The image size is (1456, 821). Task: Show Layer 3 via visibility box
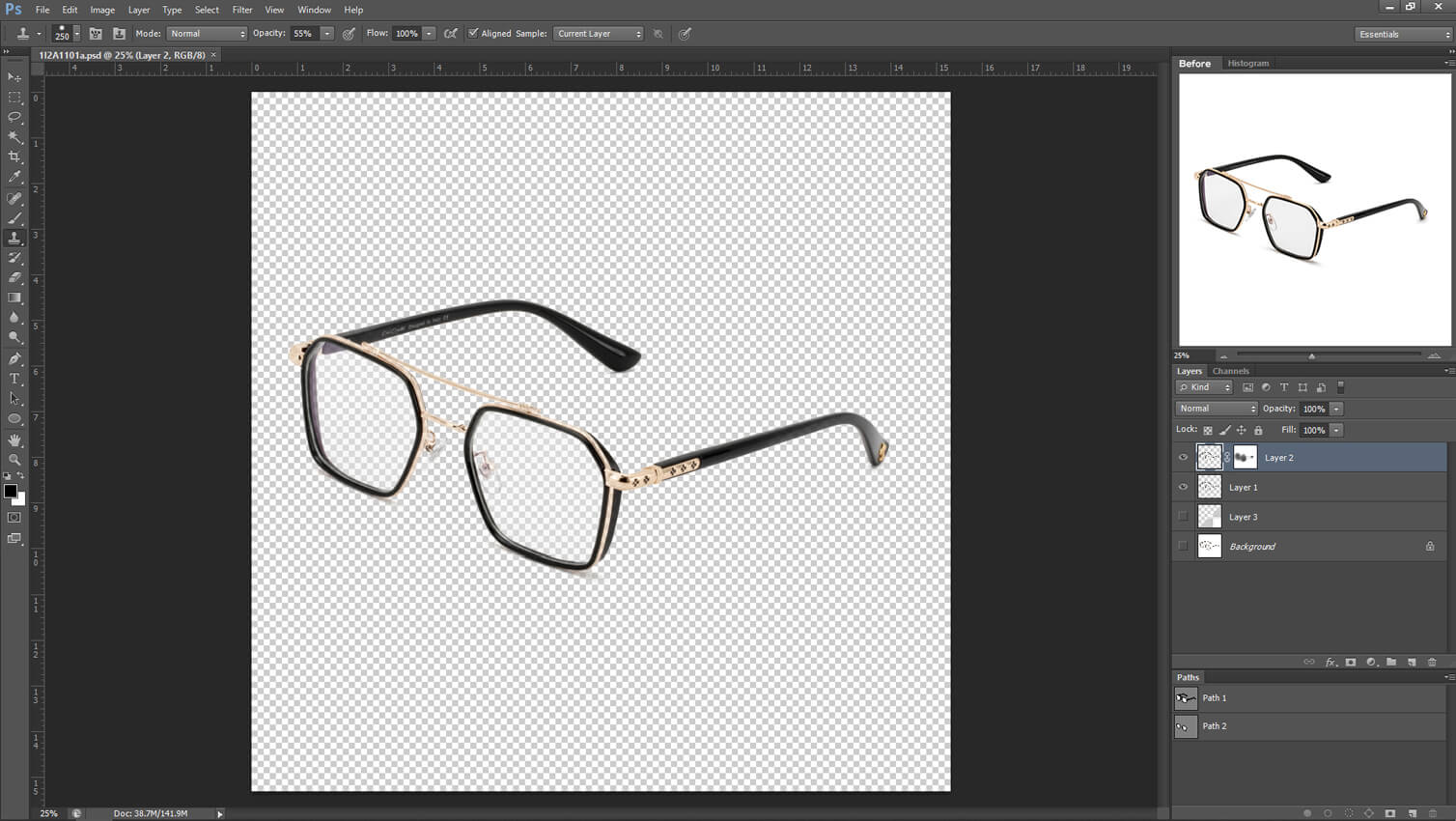tap(1183, 517)
